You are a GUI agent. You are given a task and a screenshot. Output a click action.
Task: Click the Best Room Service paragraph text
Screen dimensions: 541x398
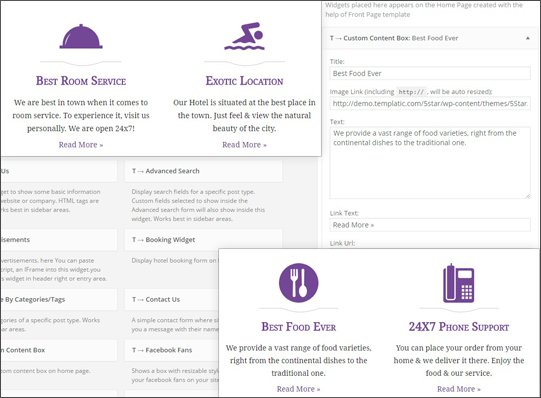[81, 116]
